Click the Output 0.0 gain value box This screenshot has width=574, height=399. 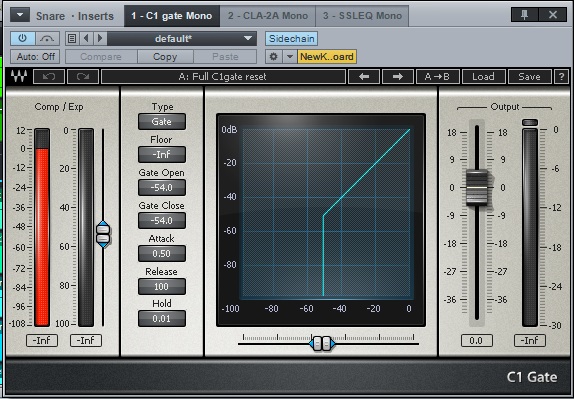[477, 340]
